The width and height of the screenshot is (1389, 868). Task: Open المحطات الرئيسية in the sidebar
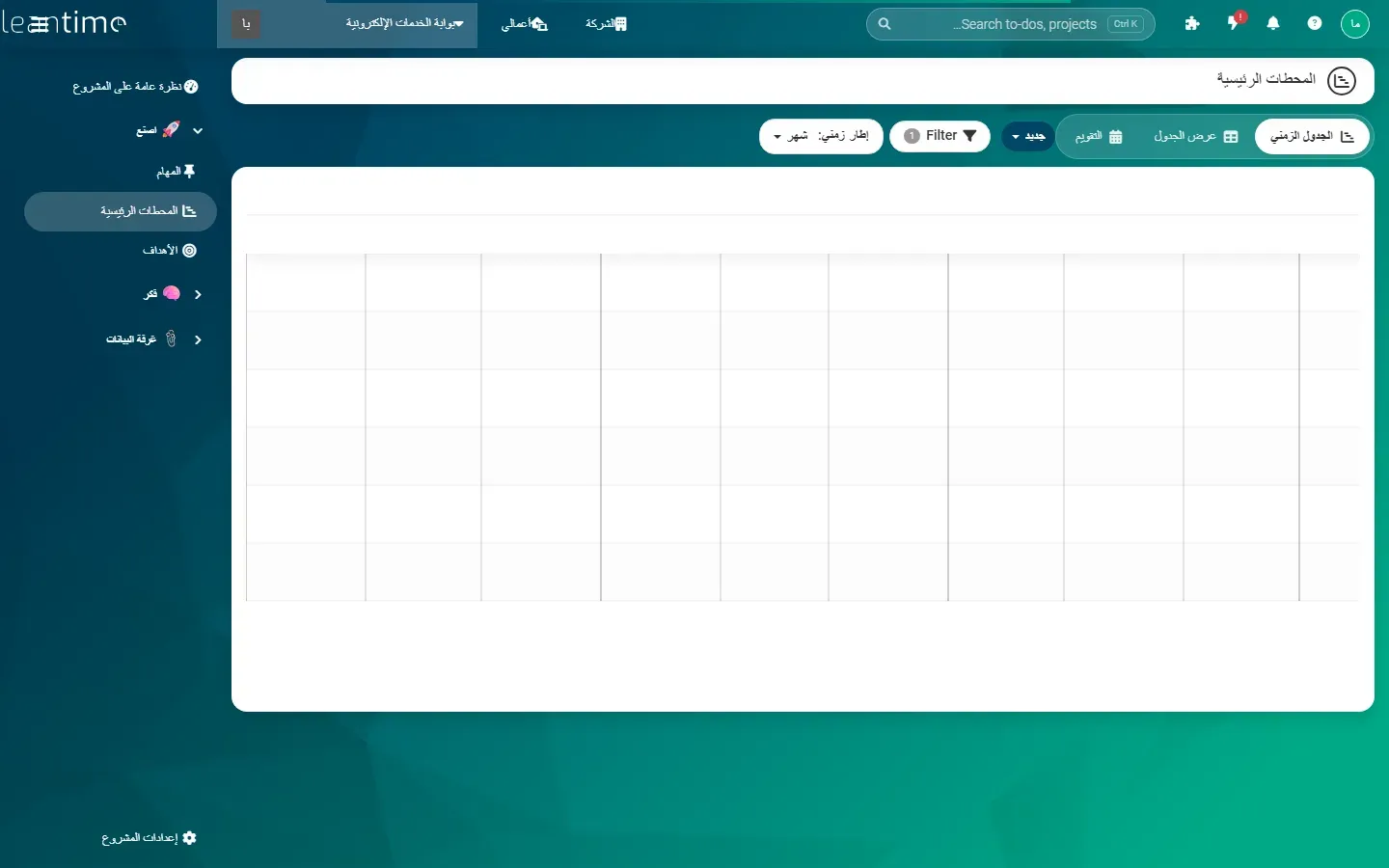[x=121, y=211]
